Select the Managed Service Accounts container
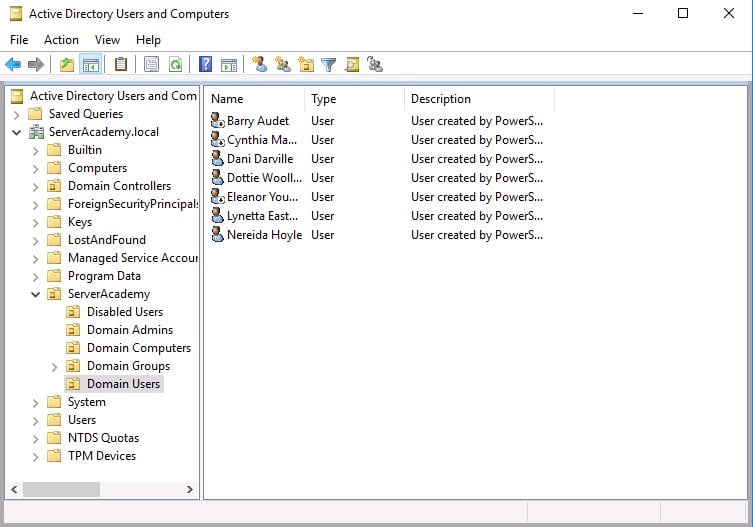Image resolution: width=753 pixels, height=527 pixels. [x=133, y=258]
